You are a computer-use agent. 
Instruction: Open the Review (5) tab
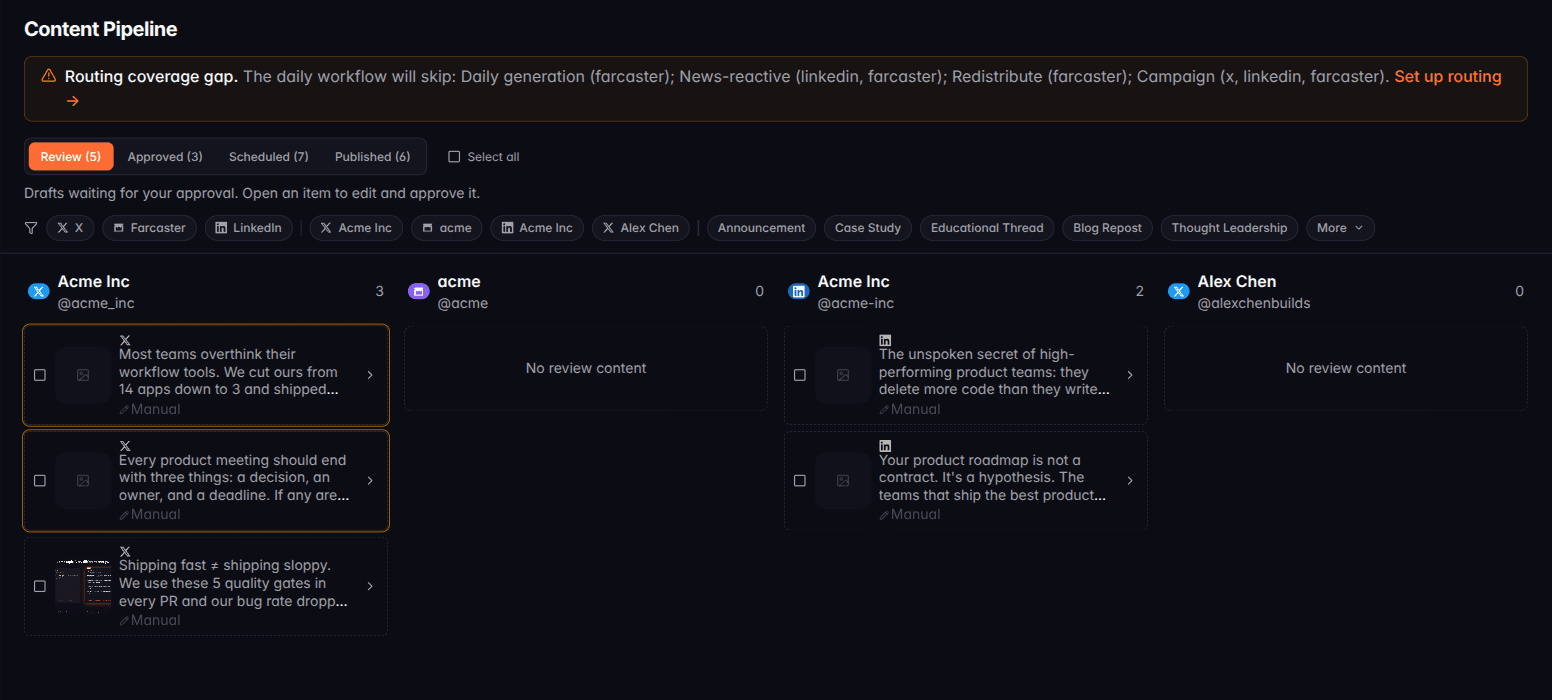point(71,157)
